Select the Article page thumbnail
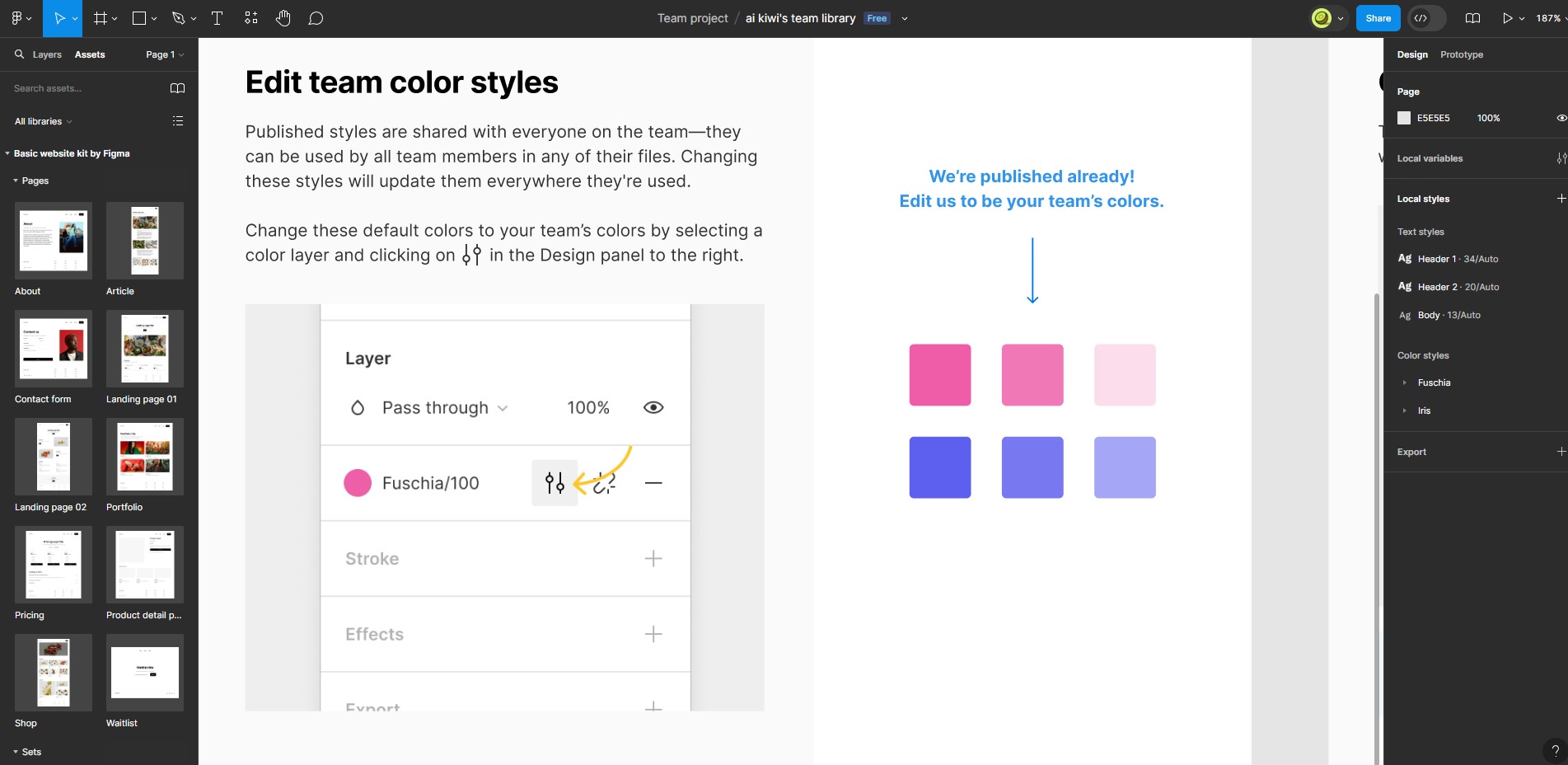 pyautogui.click(x=145, y=241)
